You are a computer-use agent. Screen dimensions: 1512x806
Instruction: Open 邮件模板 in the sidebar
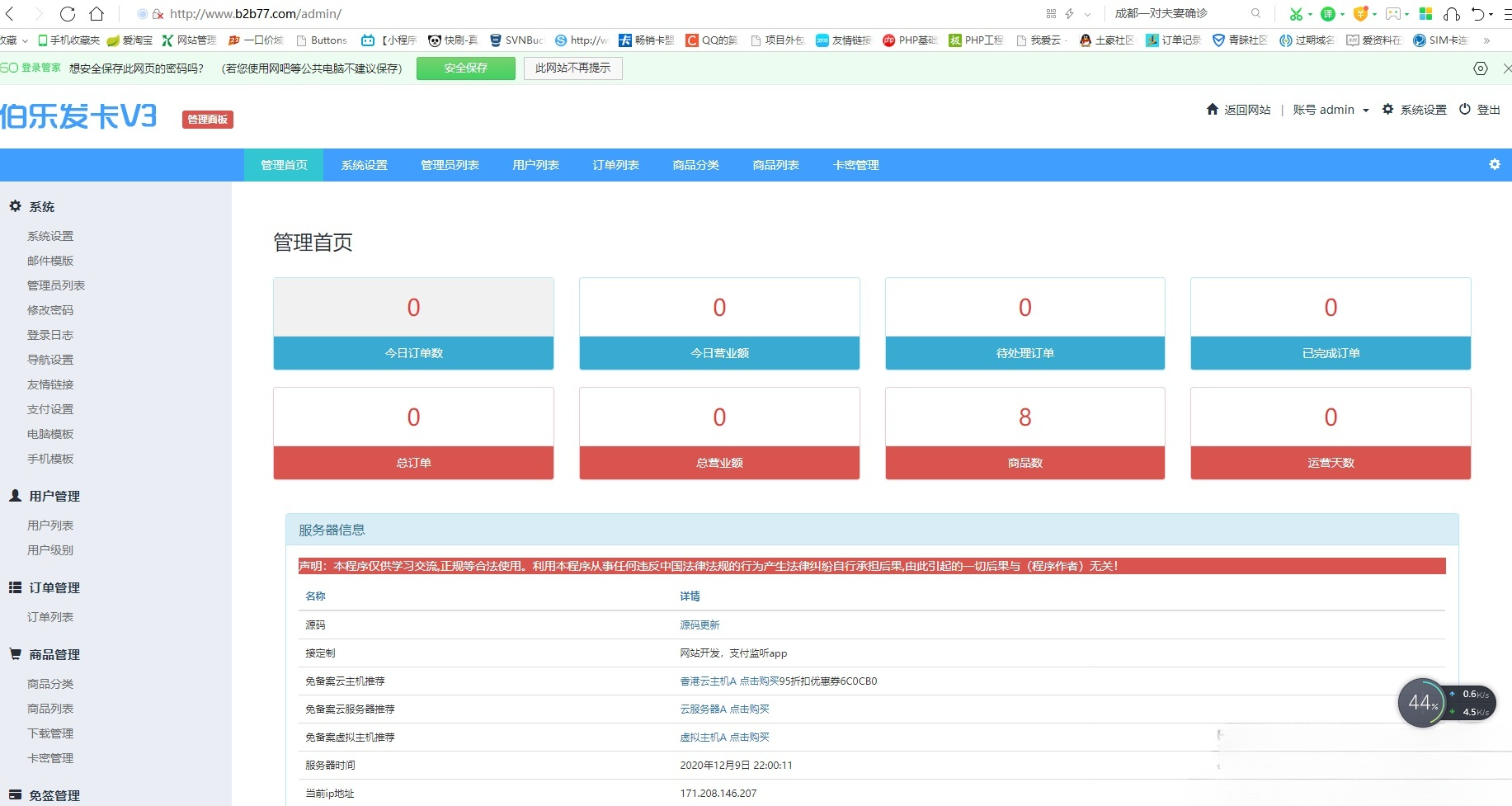point(50,261)
